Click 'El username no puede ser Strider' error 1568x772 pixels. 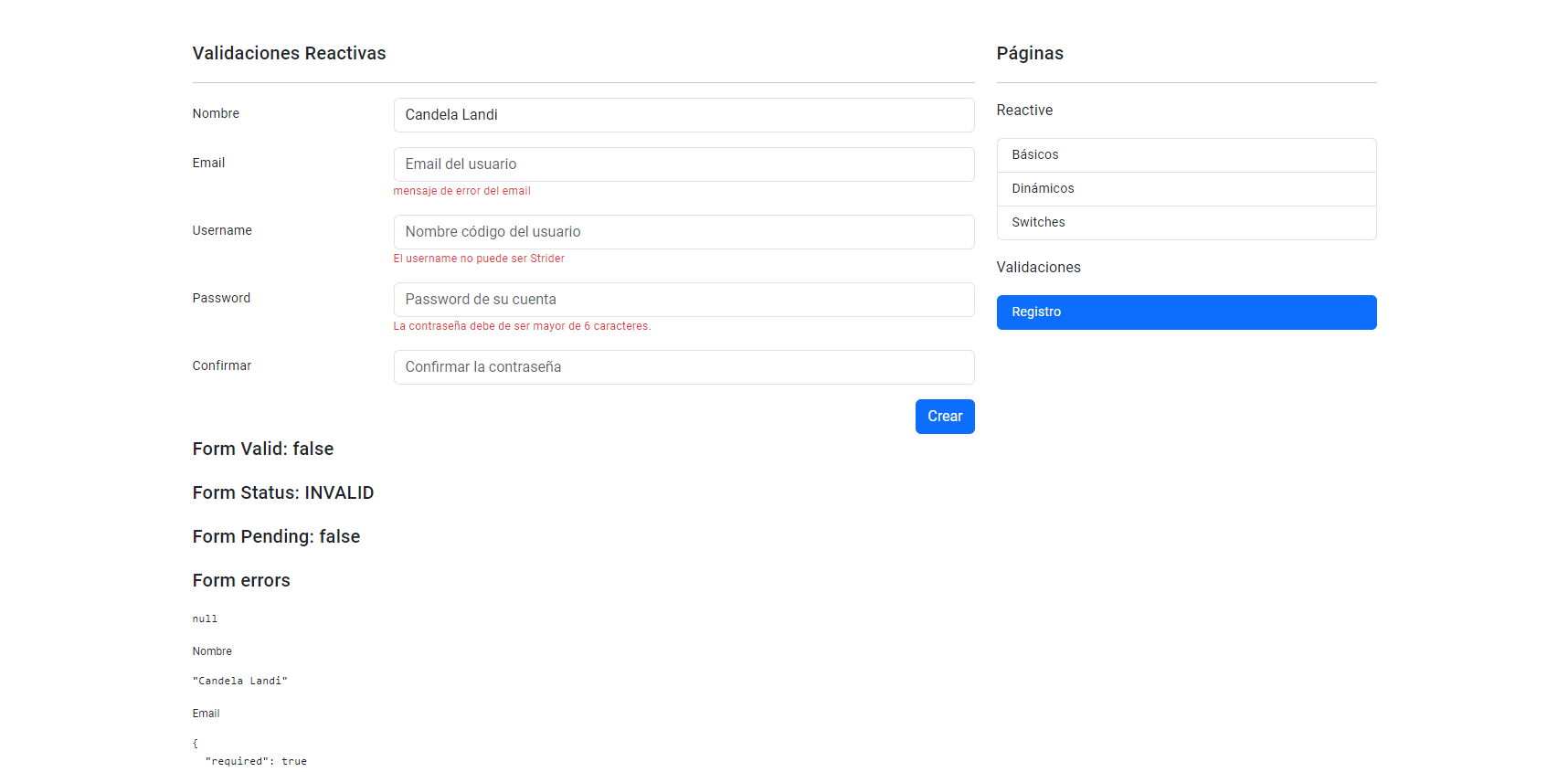click(x=479, y=259)
